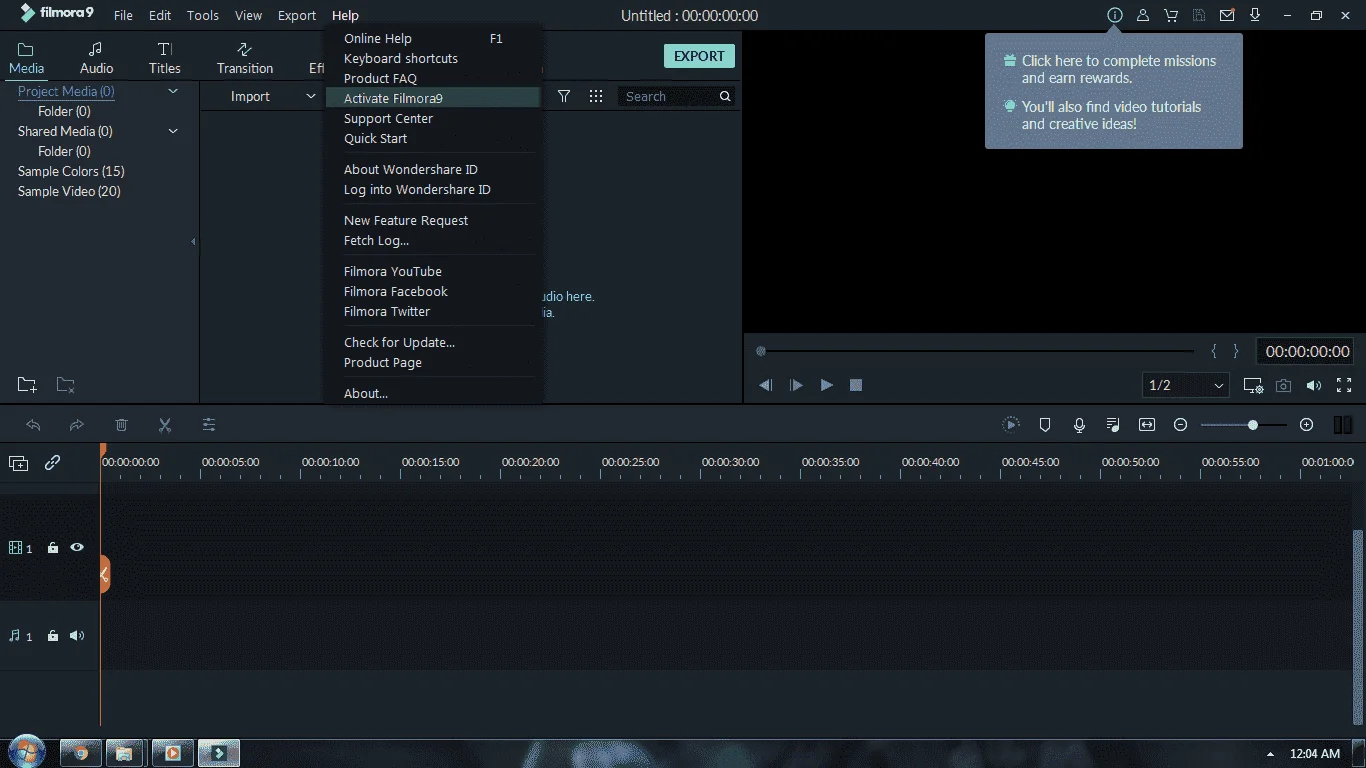Image resolution: width=1366 pixels, height=768 pixels.
Task: Toggle fullscreen preview icon
Action: pos(1344,385)
